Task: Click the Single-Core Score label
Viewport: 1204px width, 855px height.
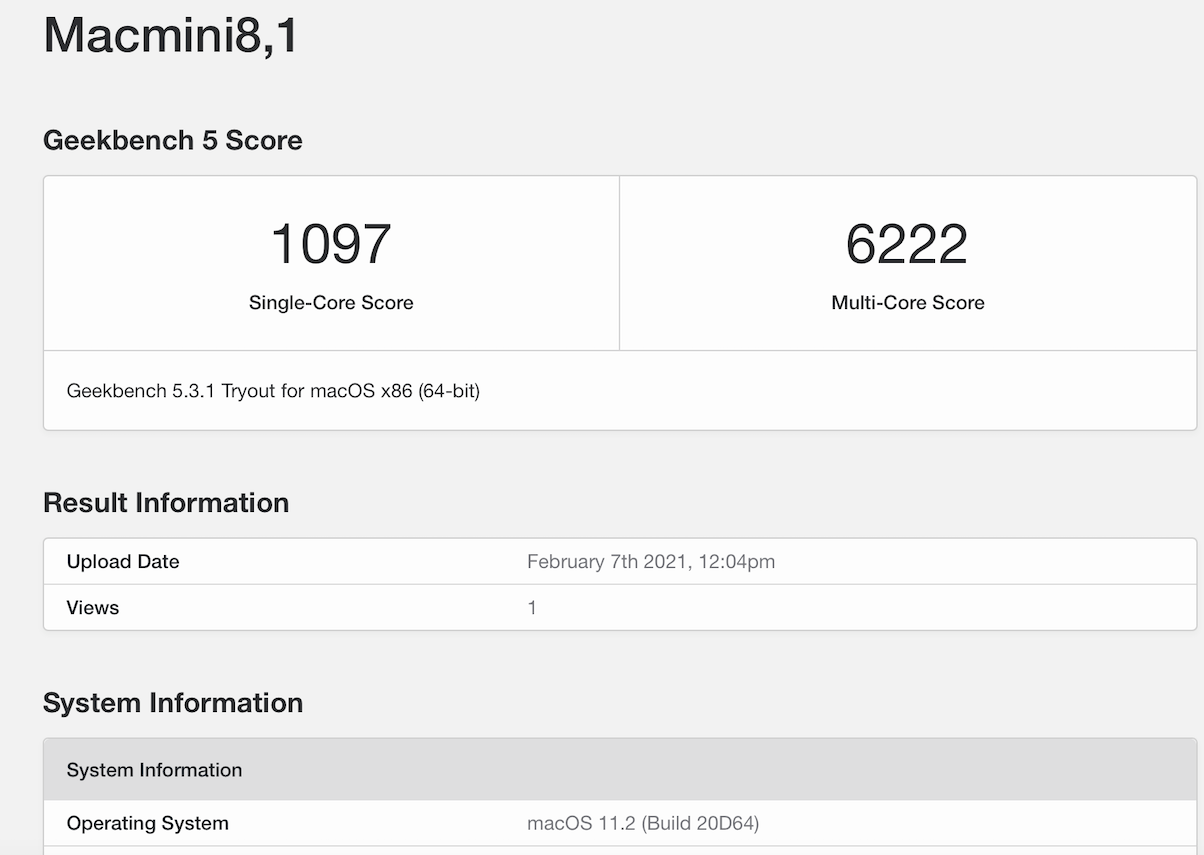Action: tap(331, 303)
